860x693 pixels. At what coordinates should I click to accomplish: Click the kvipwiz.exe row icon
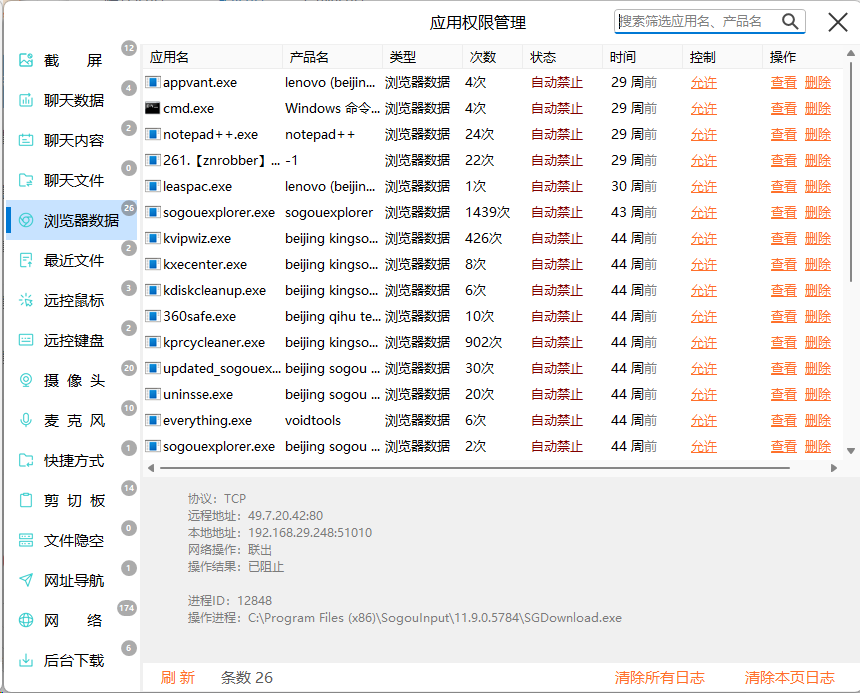point(152,238)
